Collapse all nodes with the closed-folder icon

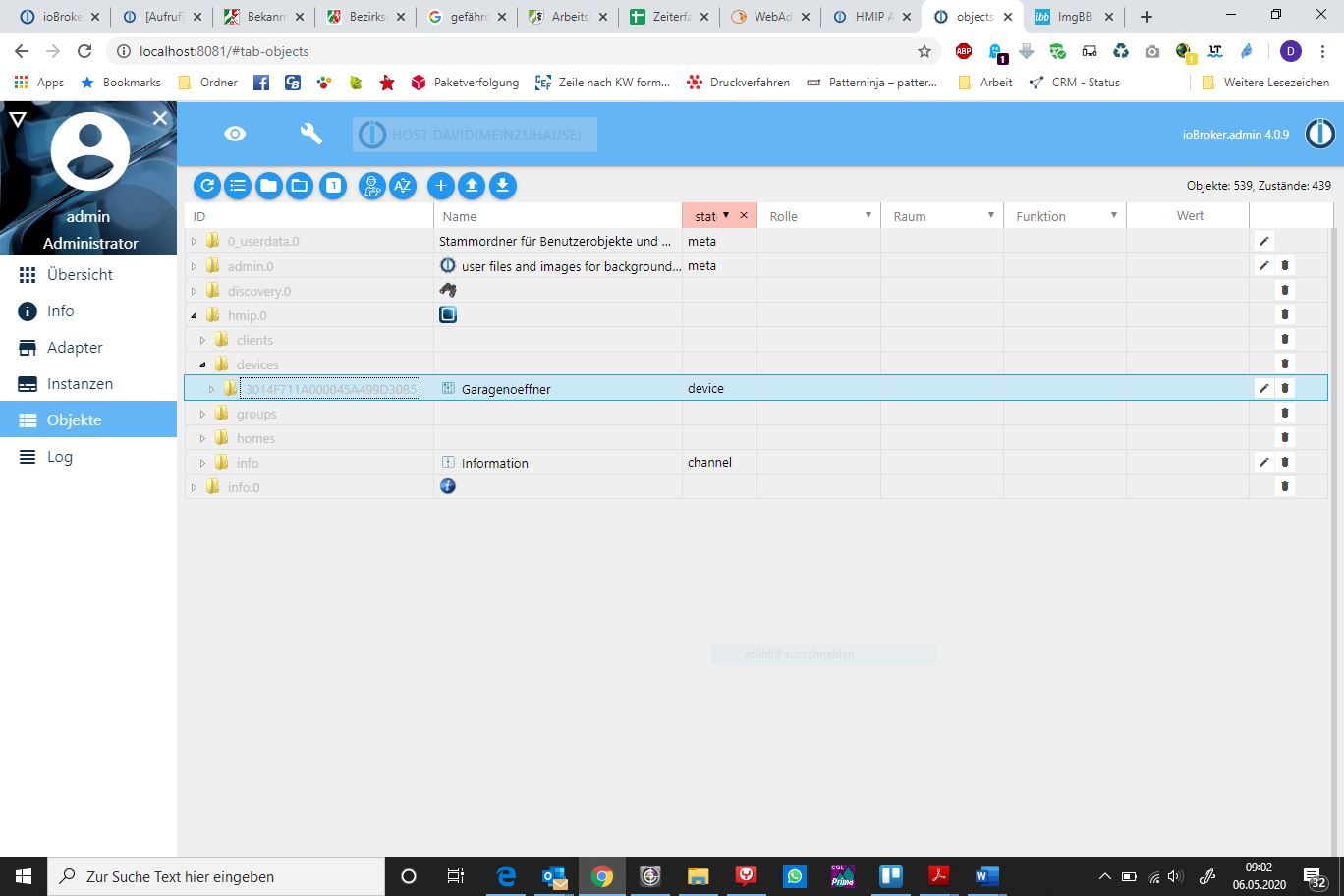pyautogui.click(x=268, y=186)
